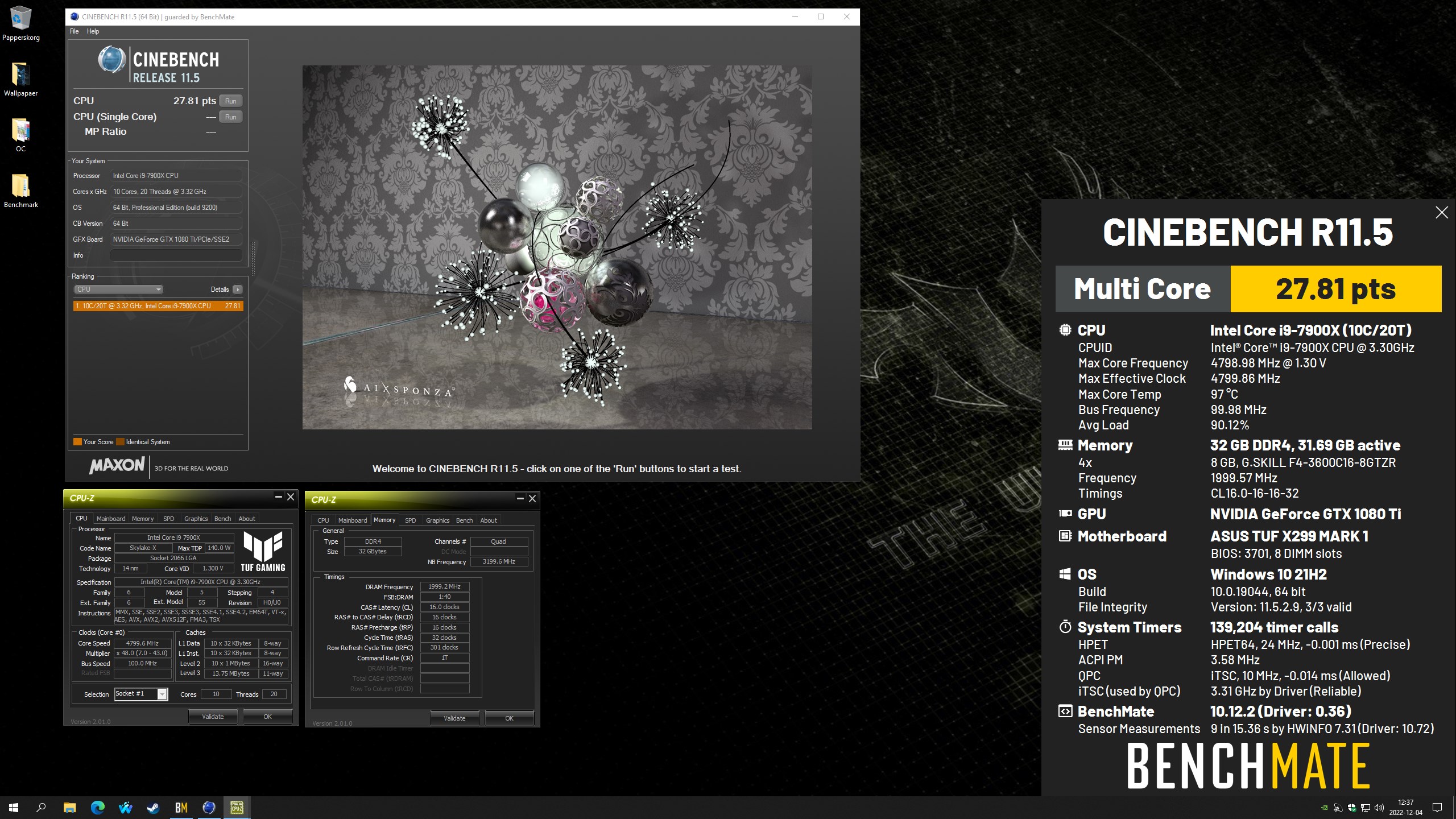Click the ASUS TUF X299 MARK 1 text
The height and width of the screenshot is (819, 1456).
(x=1289, y=536)
